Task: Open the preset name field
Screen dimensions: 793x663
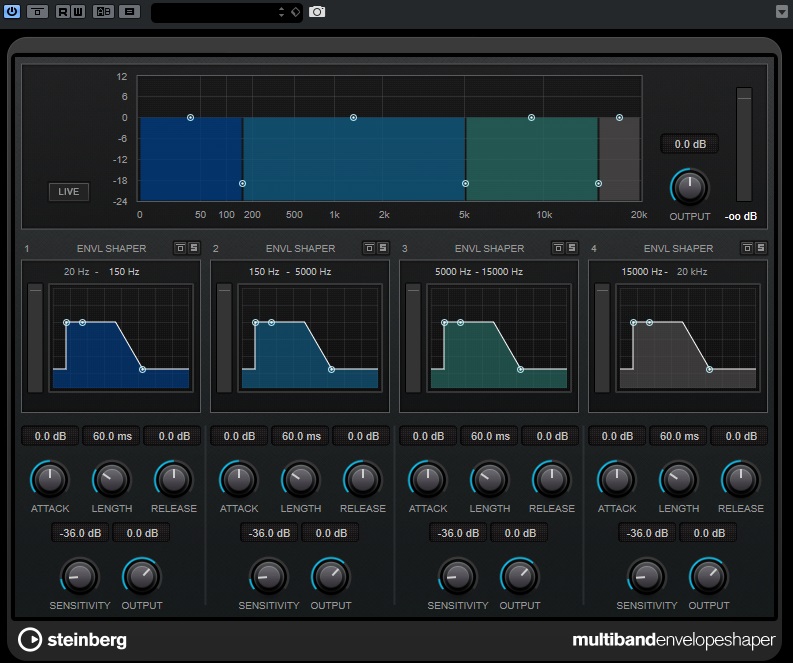Action: pyautogui.click(x=214, y=12)
